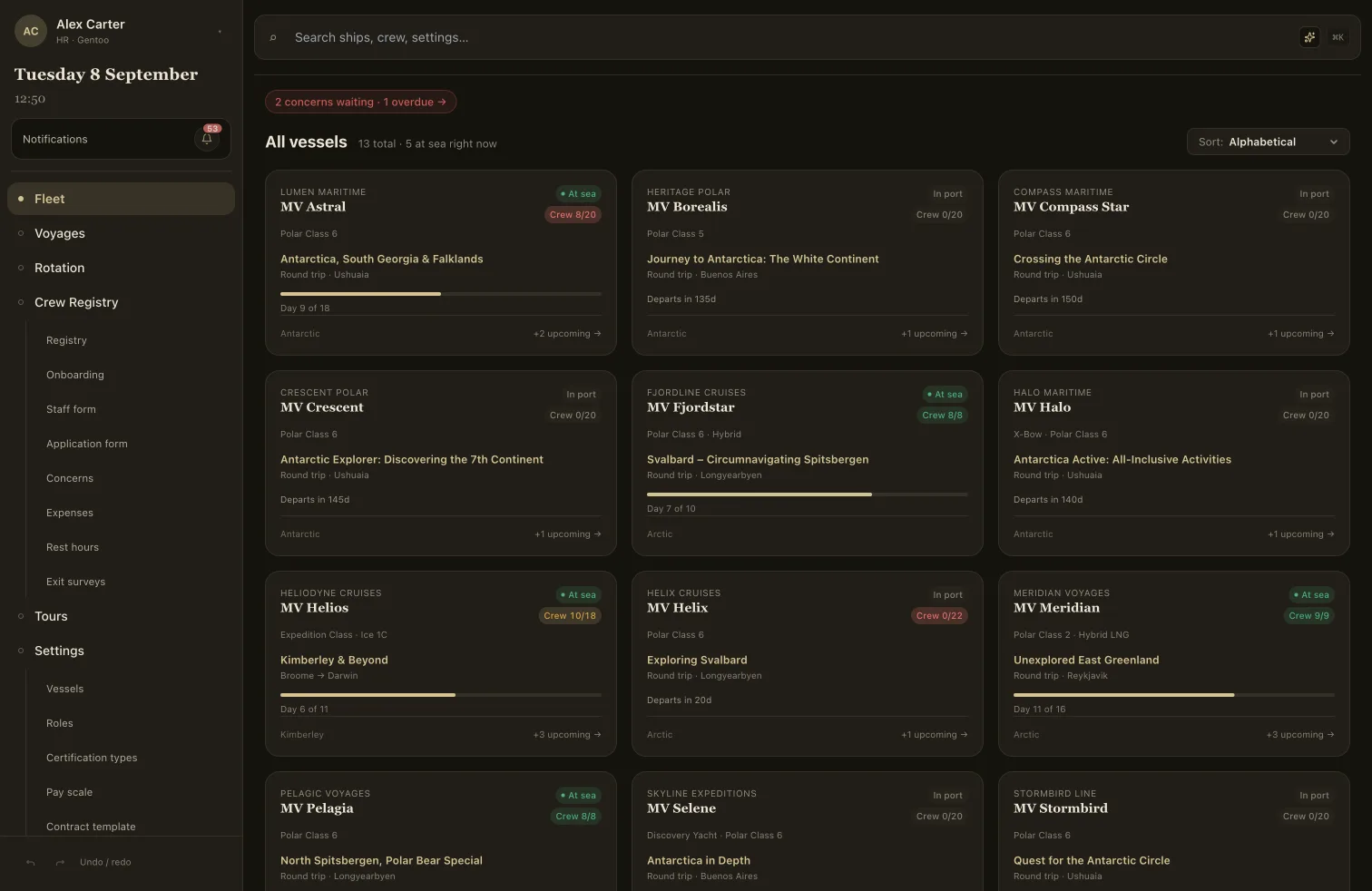Open +2 upcoming link on MV Astral
Screen dimensions: 1372x891
coord(567,334)
